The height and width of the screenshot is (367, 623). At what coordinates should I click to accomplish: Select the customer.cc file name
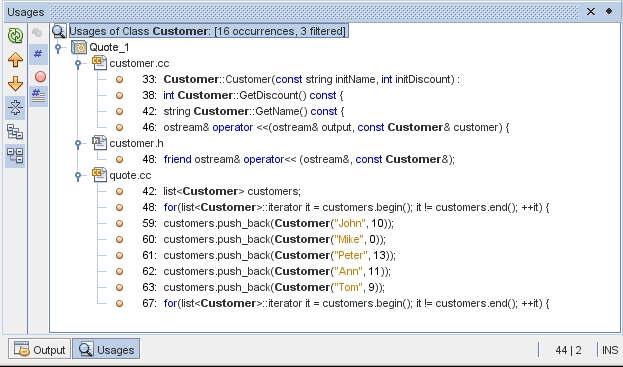tap(139, 64)
